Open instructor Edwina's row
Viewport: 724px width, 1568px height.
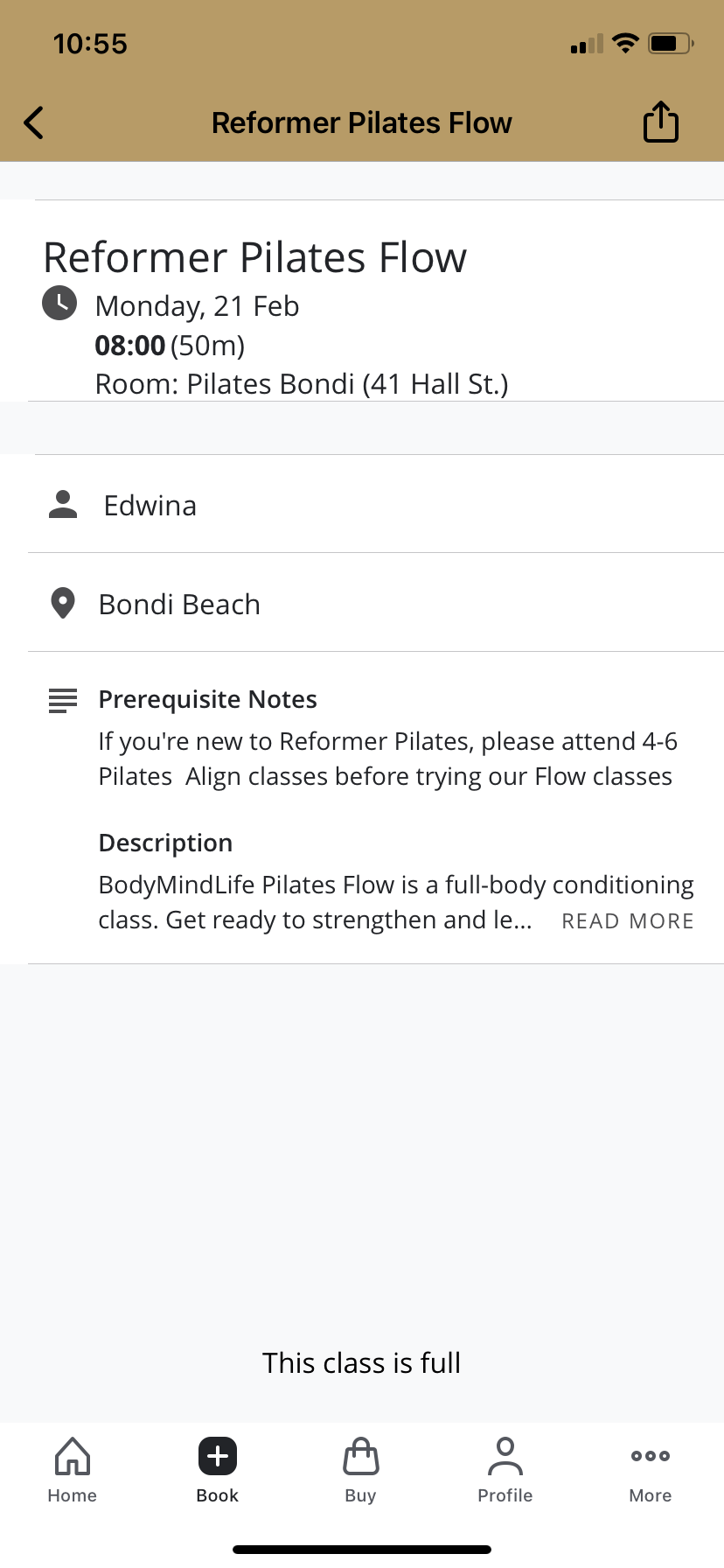[376, 504]
